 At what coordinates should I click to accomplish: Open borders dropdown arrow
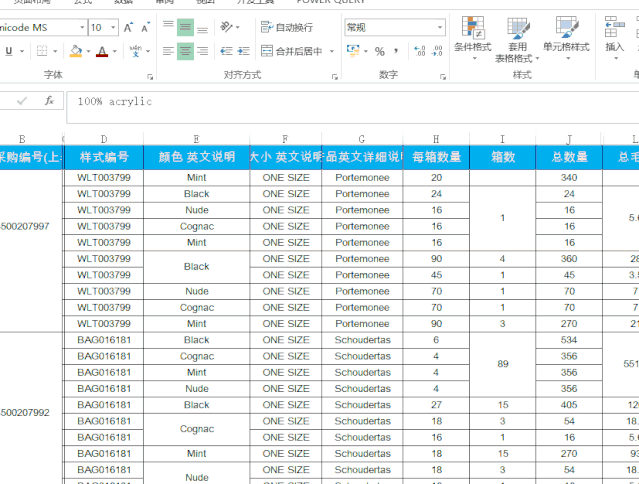coord(55,51)
